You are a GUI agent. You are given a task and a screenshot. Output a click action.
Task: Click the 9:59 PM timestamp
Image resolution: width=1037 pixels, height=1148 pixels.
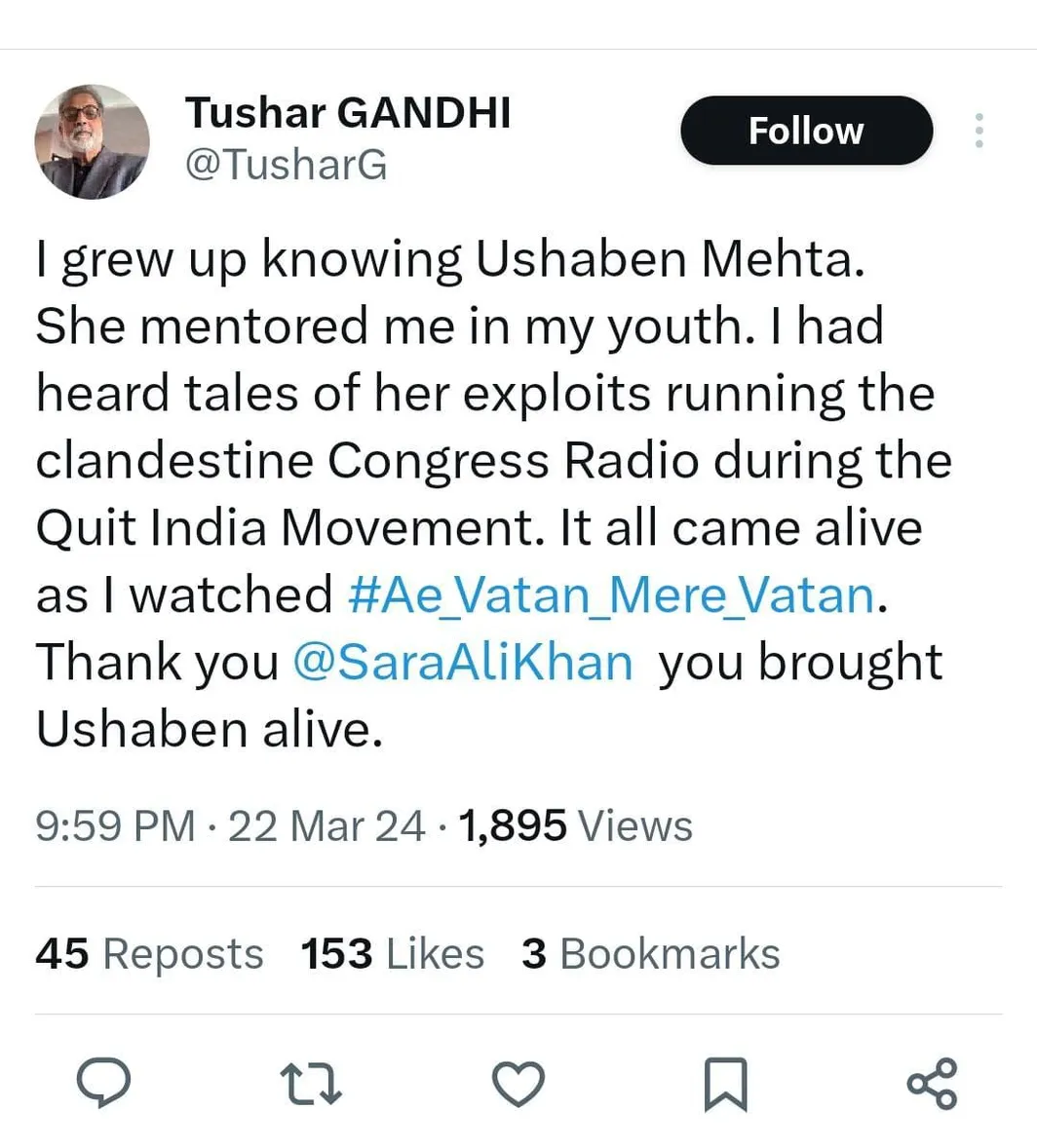(x=115, y=826)
